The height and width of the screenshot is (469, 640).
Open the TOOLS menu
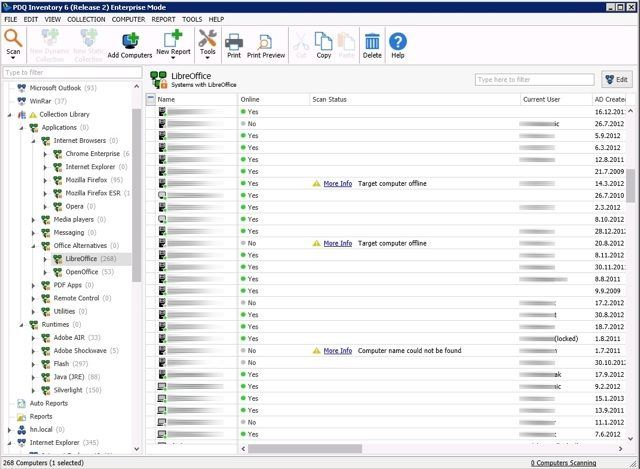(x=192, y=19)
